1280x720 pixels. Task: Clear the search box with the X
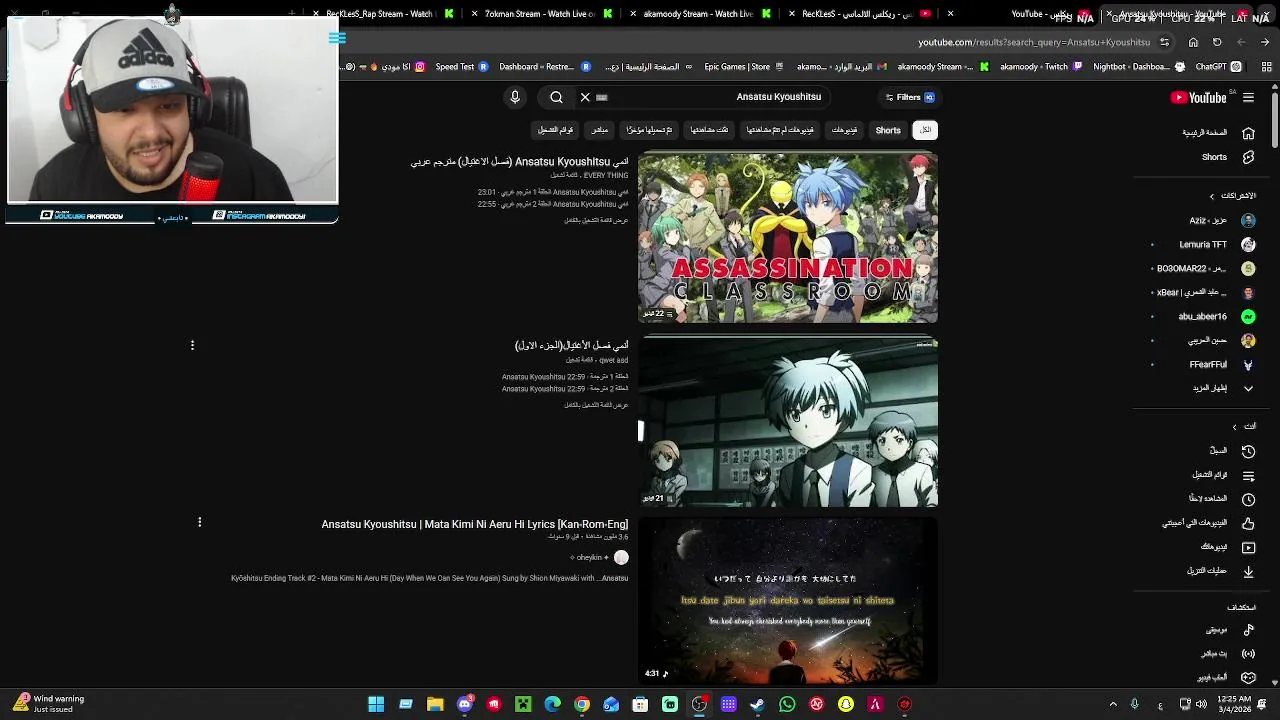tap(585, 97)
